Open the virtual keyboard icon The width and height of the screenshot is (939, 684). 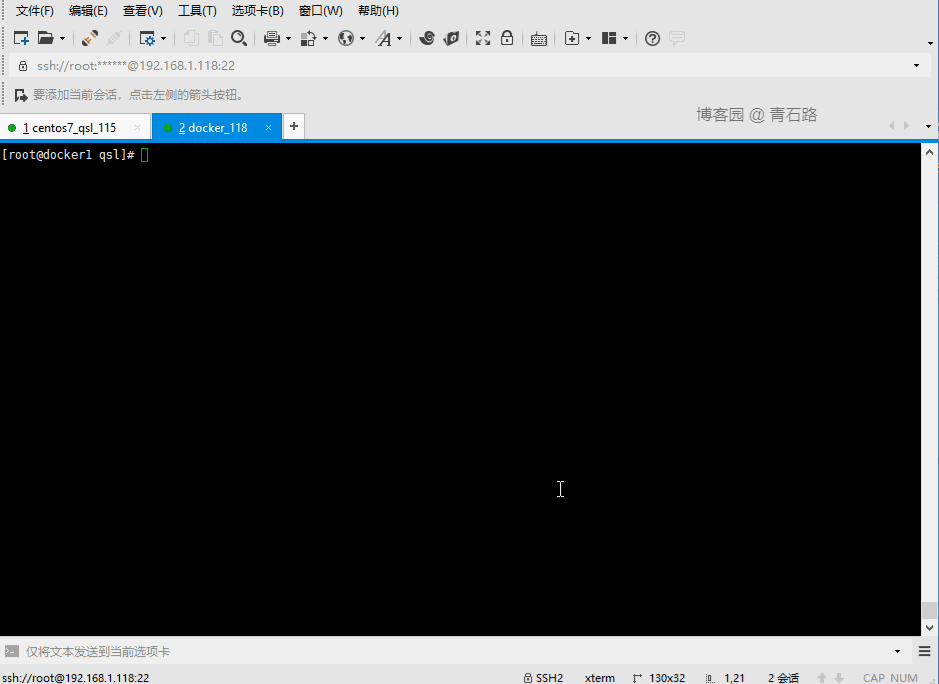tap(538, 39)
